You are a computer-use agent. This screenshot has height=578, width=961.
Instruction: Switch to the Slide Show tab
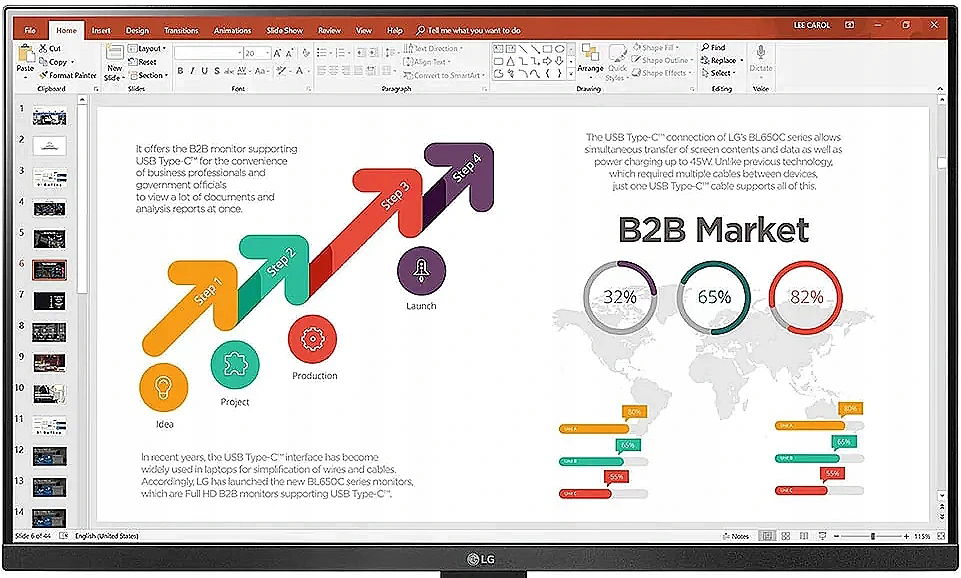pos(286,31)
